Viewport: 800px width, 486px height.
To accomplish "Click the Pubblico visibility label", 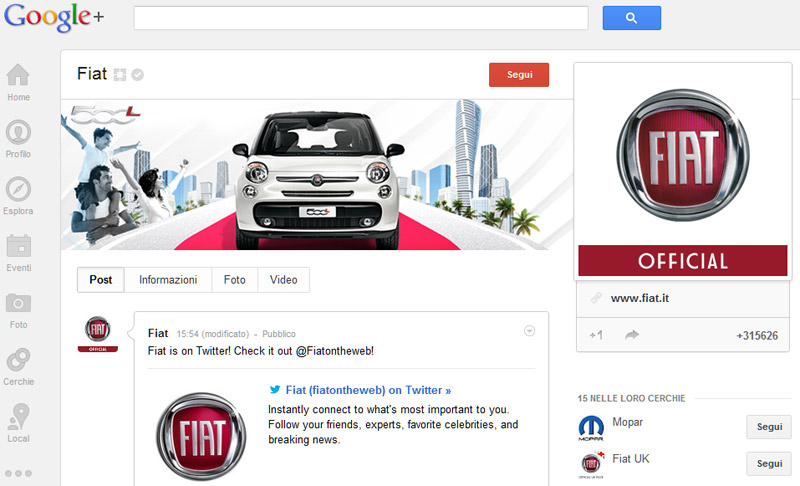I will [x=279, y=334].
